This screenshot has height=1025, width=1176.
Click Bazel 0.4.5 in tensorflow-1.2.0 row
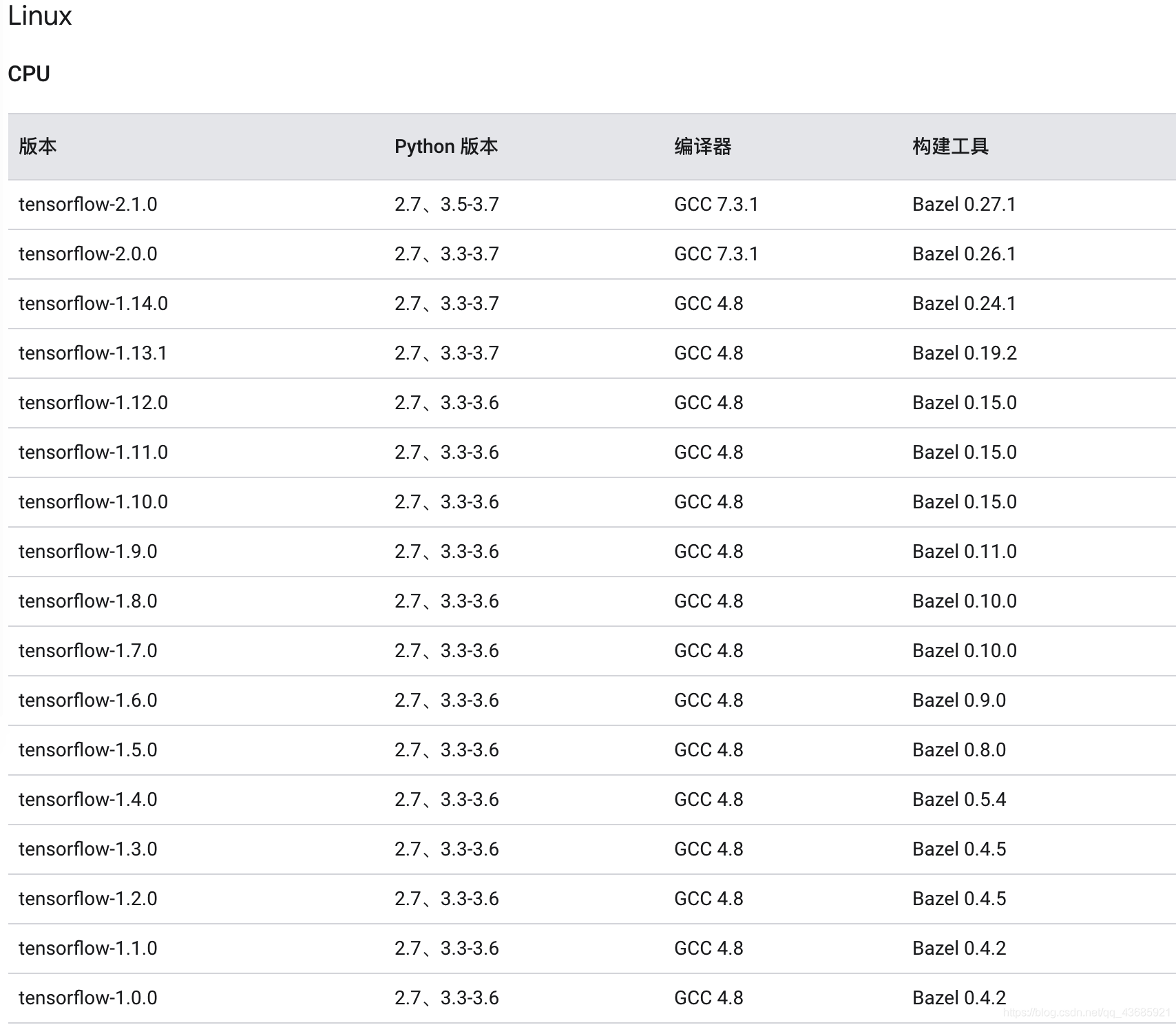pos(959,899)
